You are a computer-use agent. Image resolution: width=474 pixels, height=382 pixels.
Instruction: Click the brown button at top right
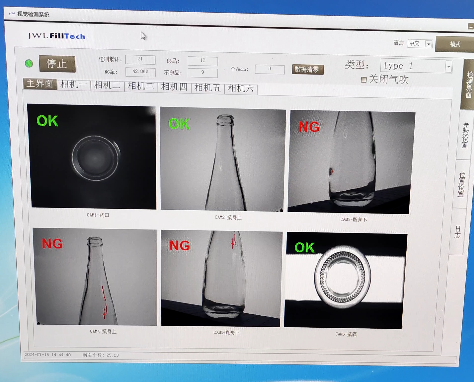(x=455, y=44)
